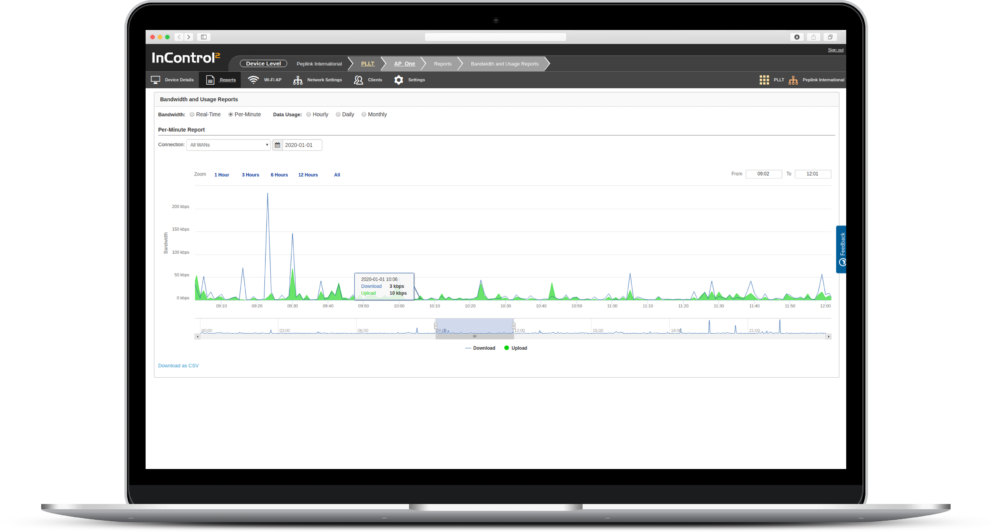Click the Bandwidth and Usage Reports panel title
Viewport: 992px width, 532px height.
[x=199, y=99]
